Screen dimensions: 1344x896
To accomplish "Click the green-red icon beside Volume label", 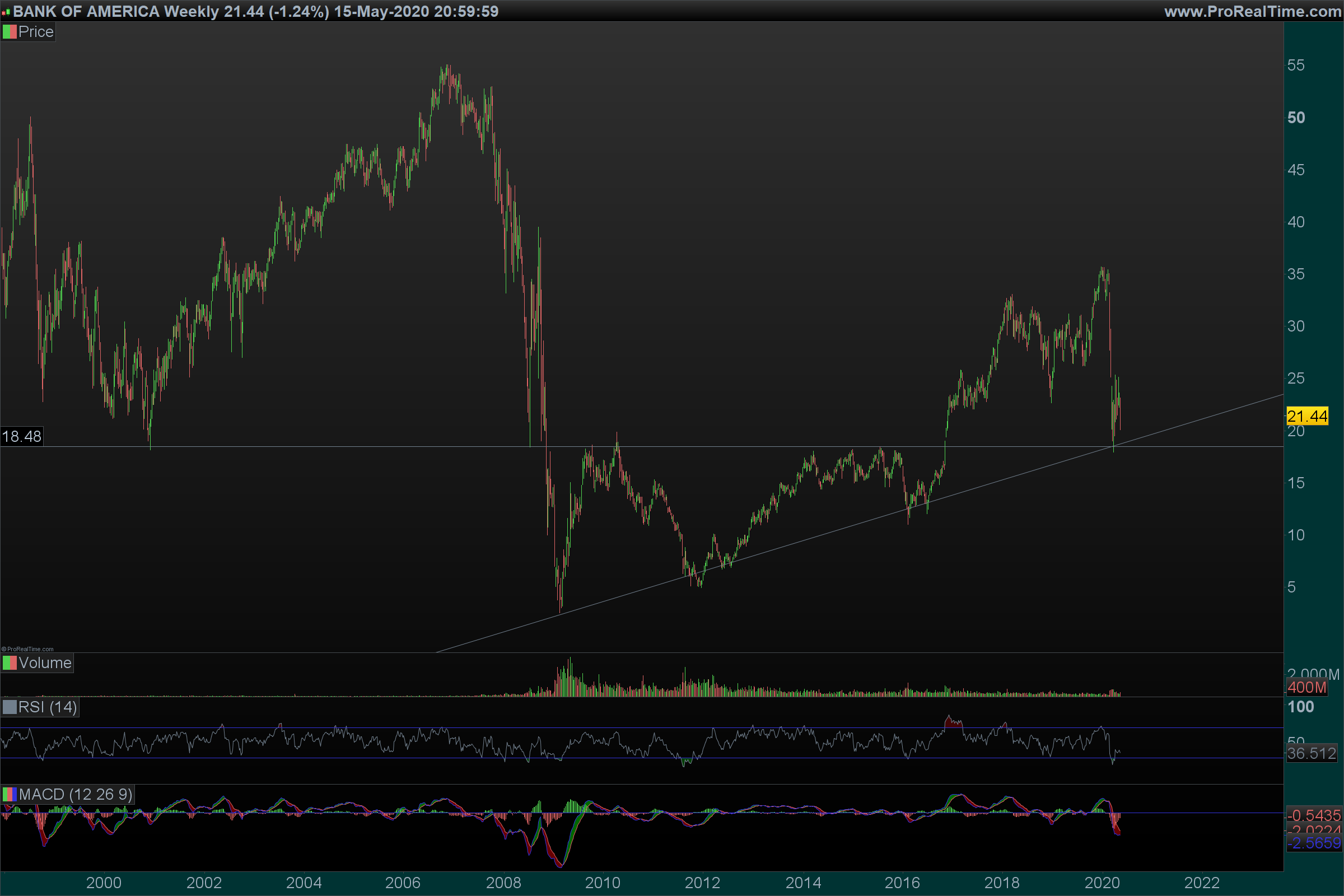I will coord(9,663).
